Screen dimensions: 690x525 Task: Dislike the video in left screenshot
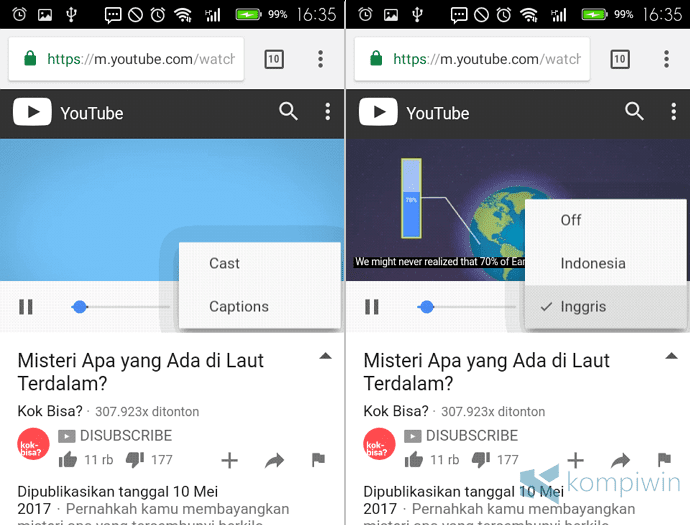[135, 459]
